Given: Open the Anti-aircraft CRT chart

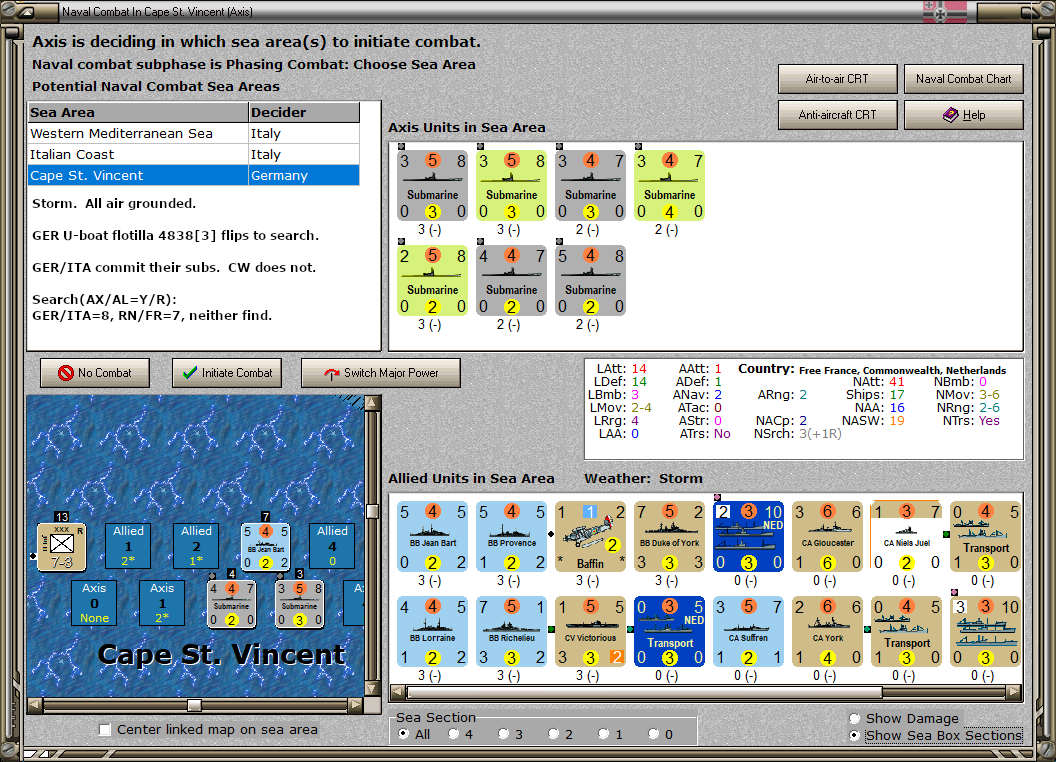Looking at the screenshot, I should pyautogui.click(x=837, y=115).
